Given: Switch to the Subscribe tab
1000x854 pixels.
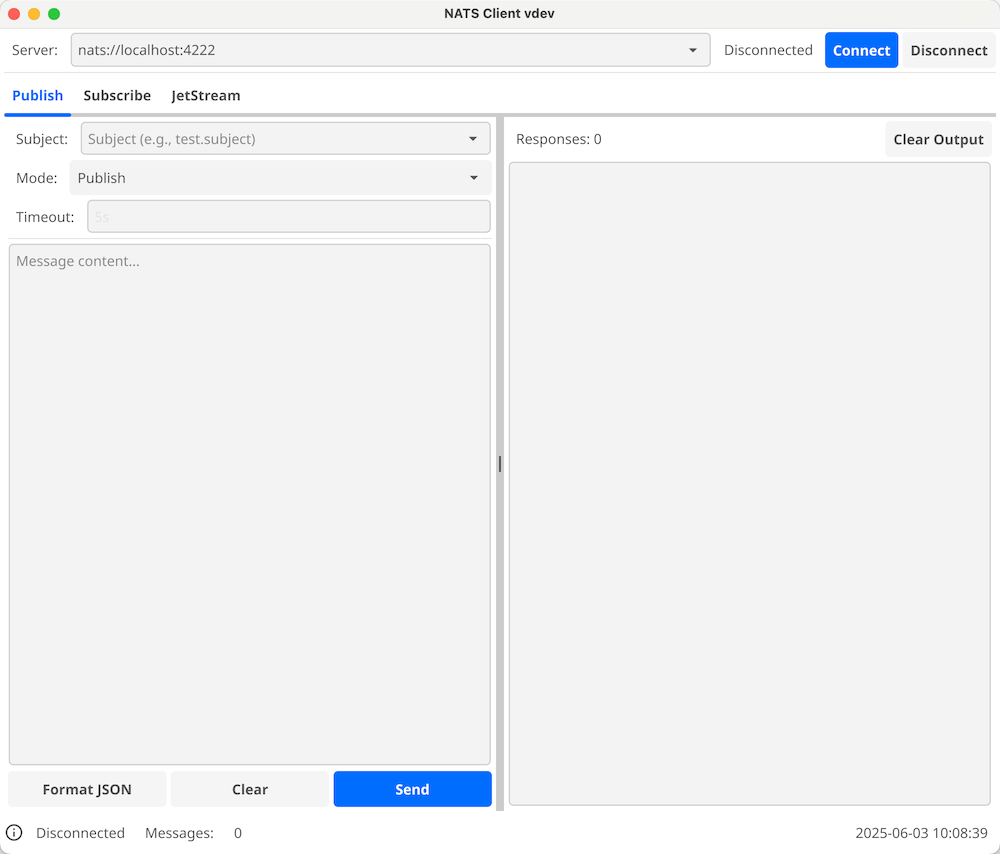Looking at the screenshot, I should point(117,96).
